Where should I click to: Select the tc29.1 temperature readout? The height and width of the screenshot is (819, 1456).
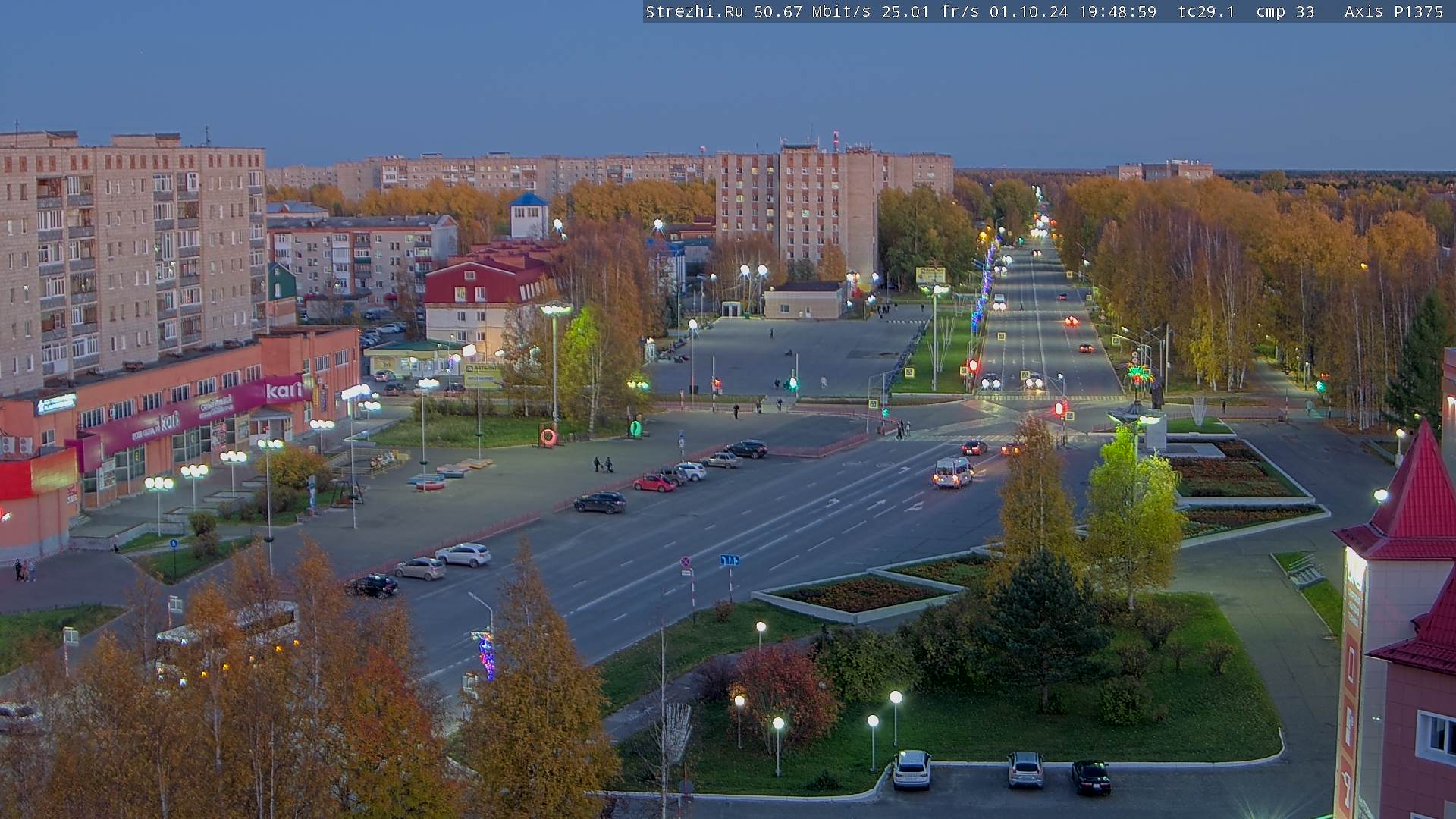click(x=1207, y=12)
